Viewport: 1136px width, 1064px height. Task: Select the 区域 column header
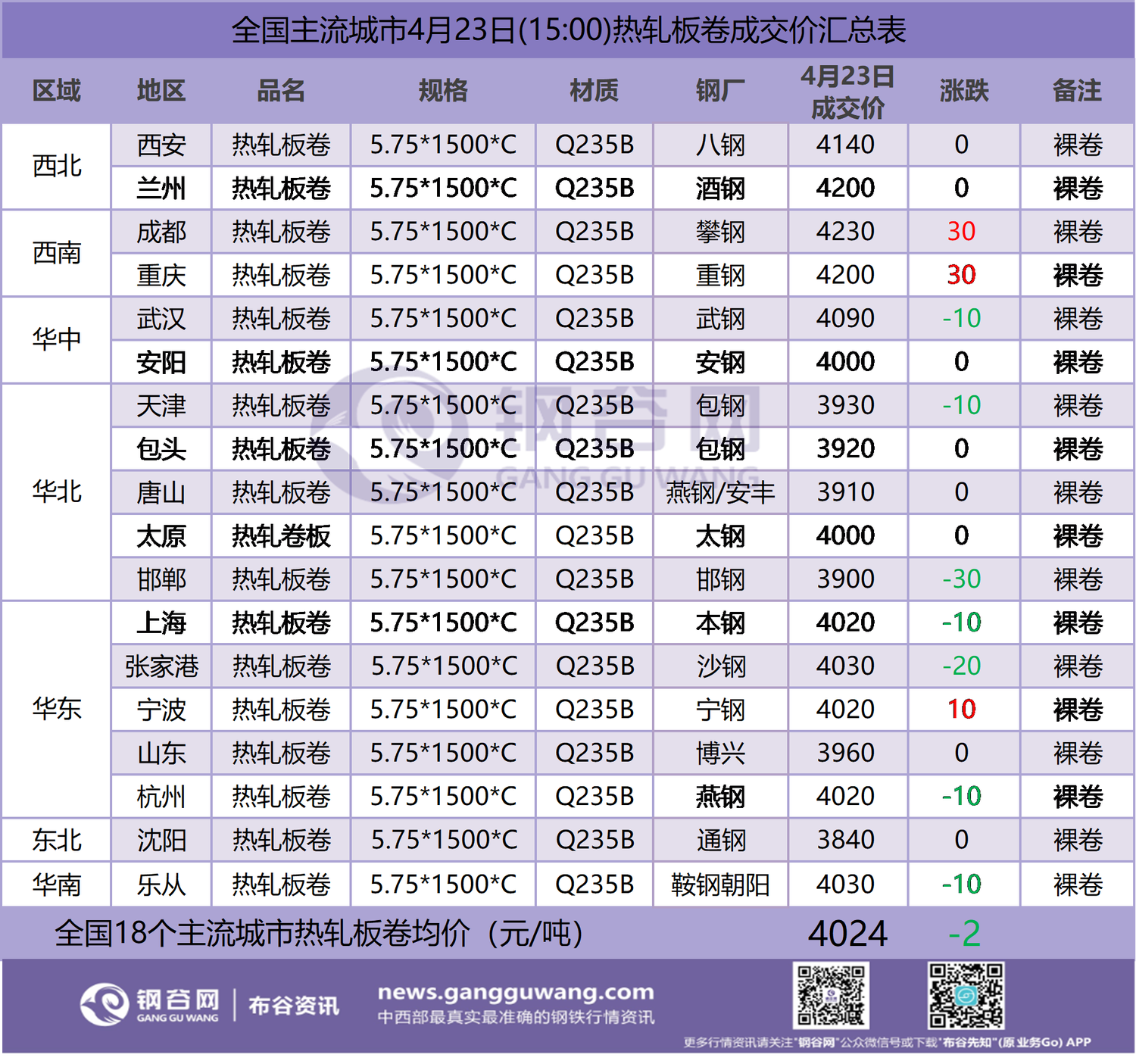[x=57, y=91]
